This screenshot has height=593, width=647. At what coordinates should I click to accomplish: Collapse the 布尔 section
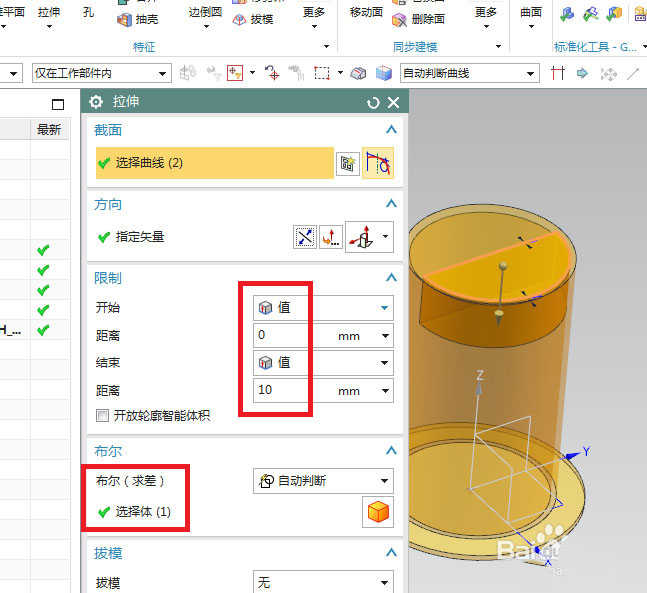391,450
